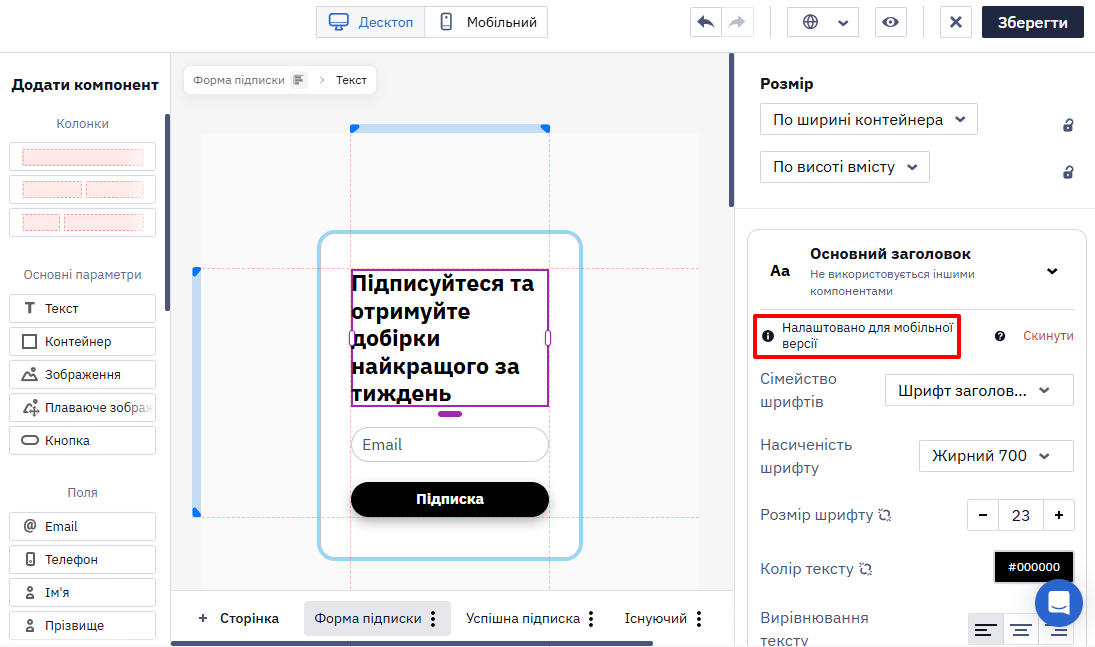Preview the form with the eye icon
The height and width of the screenshot is (647, 1095).
click(890, 22)
